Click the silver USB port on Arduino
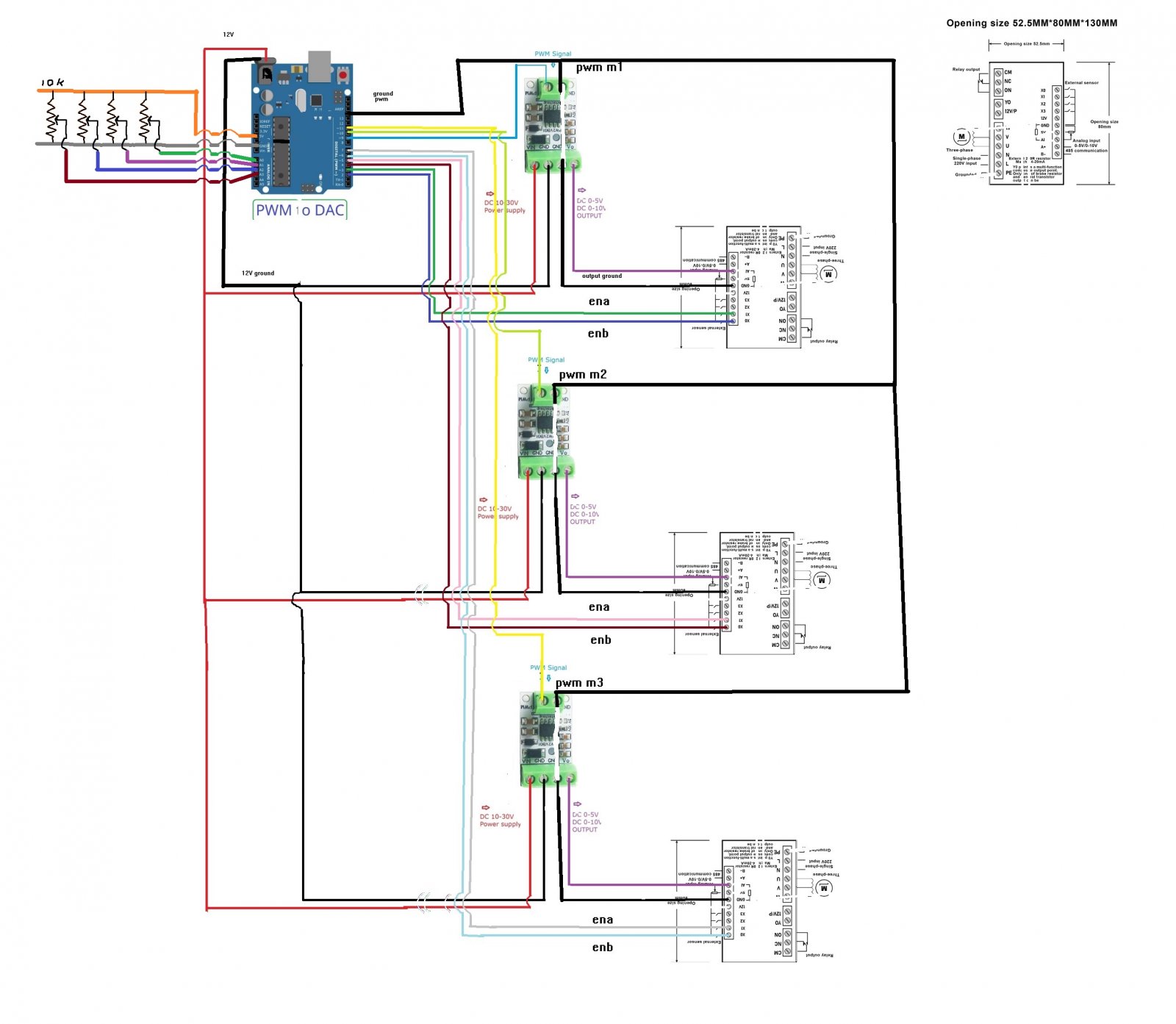The height and width of the screenshot is (1024, 1176). tap(319, 65)
